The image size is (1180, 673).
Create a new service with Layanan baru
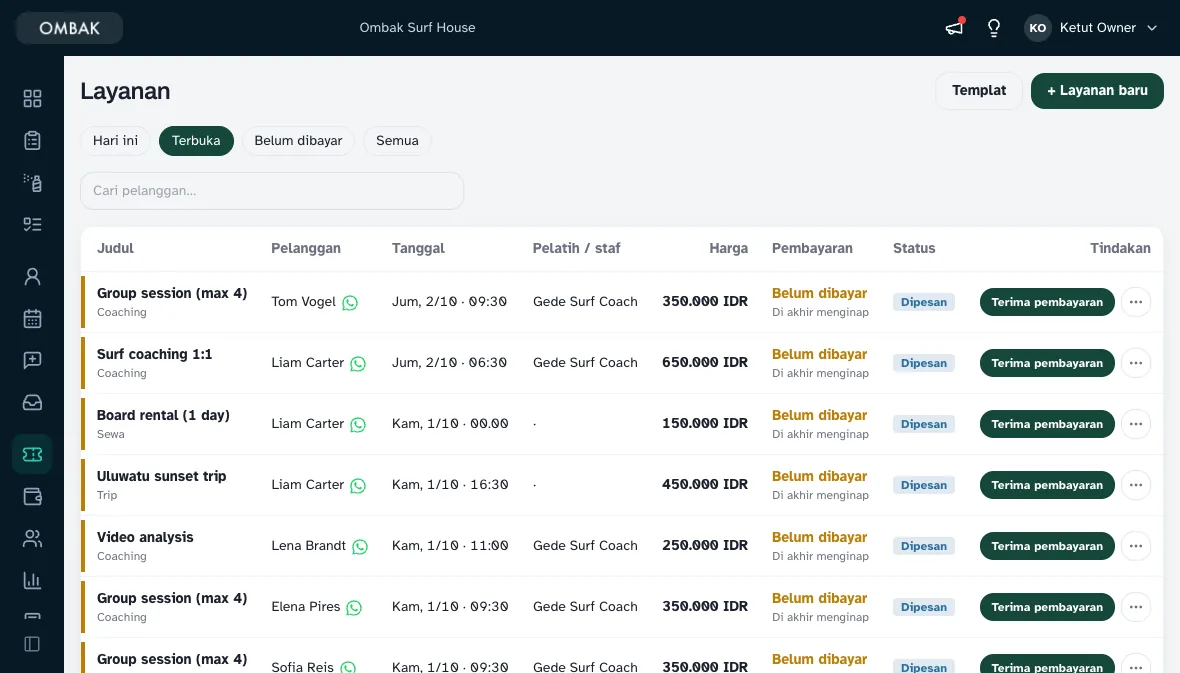(1097, 90)
